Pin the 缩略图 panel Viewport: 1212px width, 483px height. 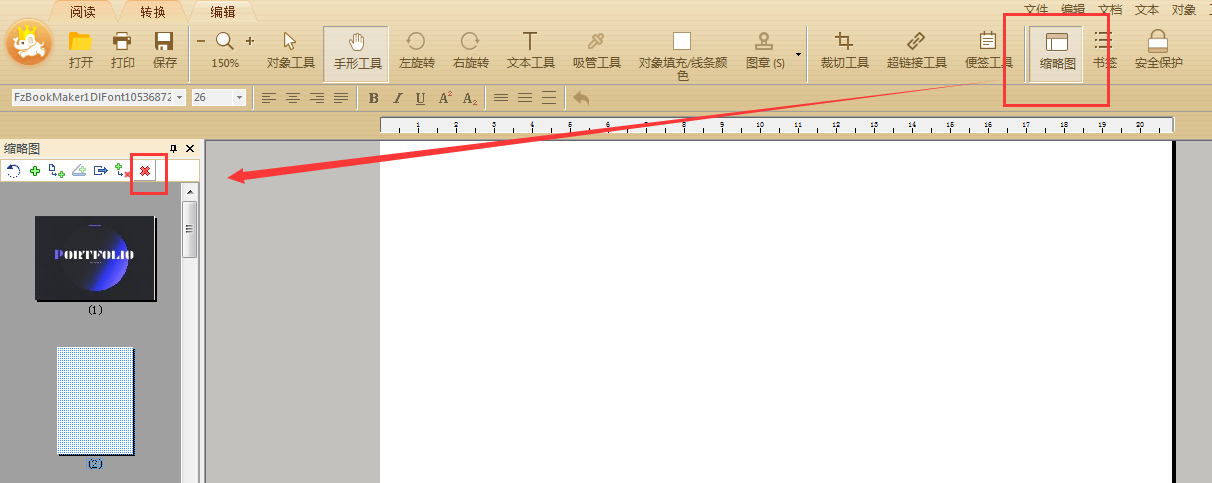click(x=173, y=148)
